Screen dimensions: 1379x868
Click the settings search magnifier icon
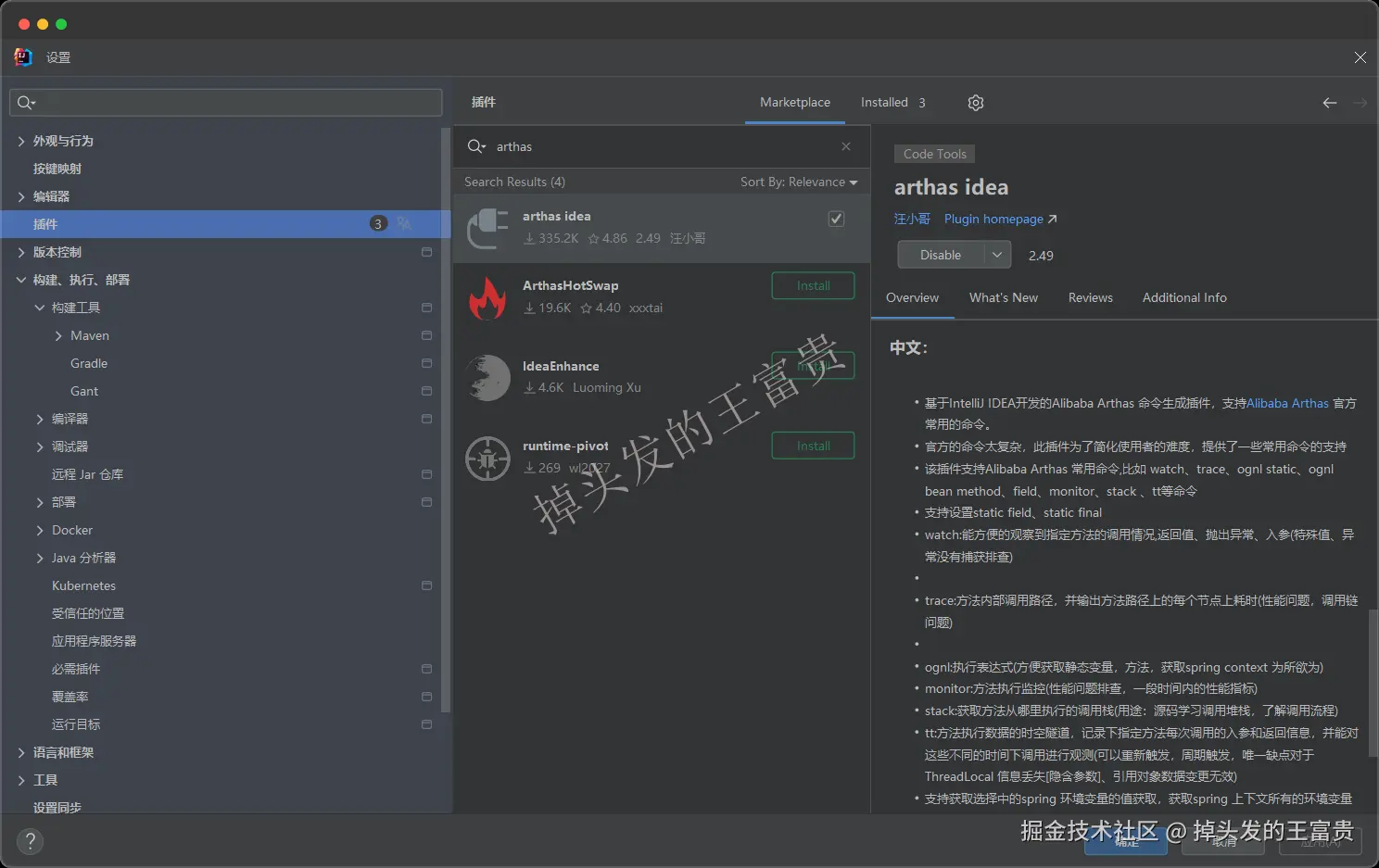click(26, 103)
